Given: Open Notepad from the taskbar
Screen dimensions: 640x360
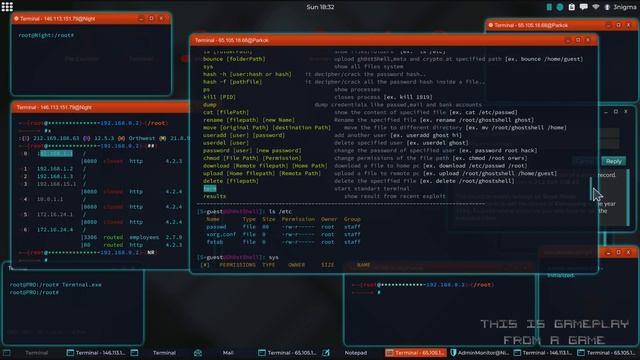Looking at the screenshot, I should click(356, 353).
